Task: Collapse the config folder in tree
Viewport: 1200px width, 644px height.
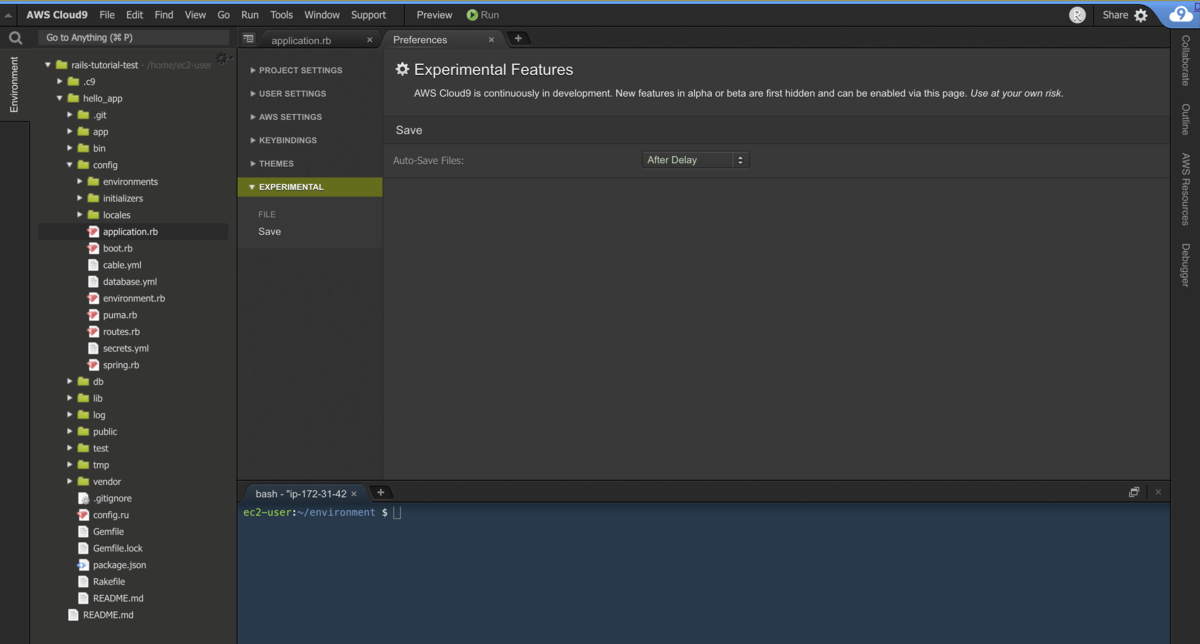Action: [x=70, y=165]
